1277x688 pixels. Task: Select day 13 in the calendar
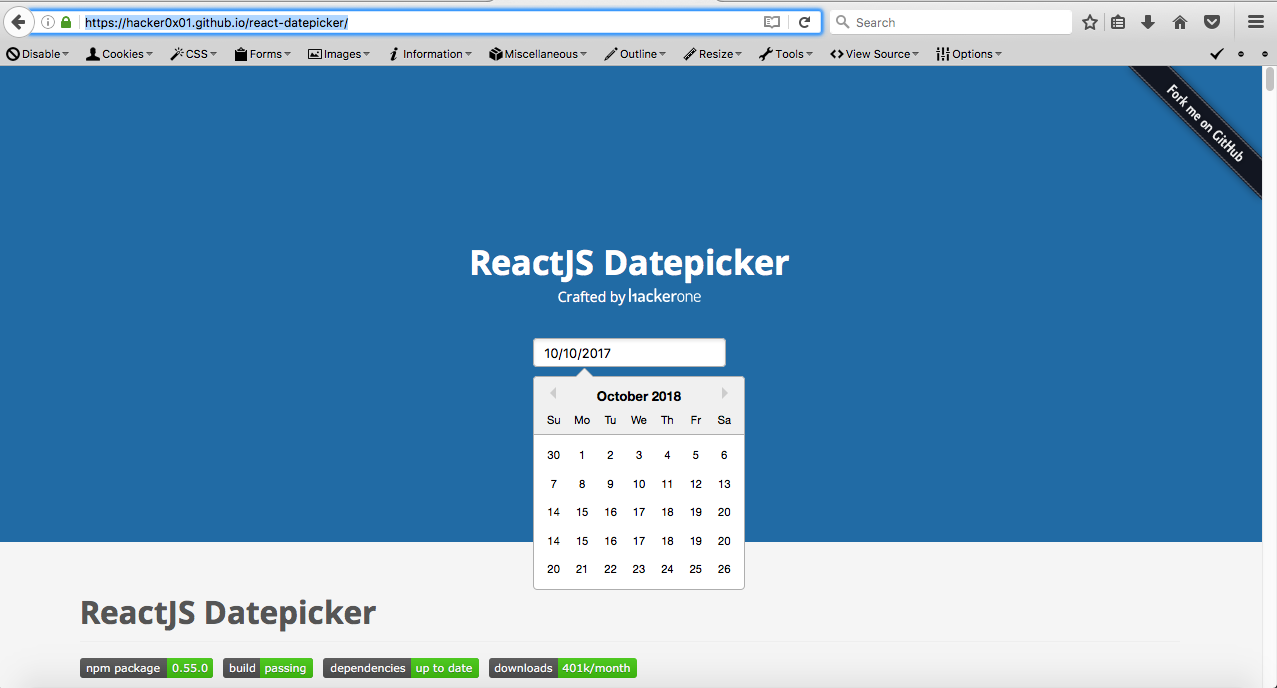pyautogui.click(x=724, y=484)
